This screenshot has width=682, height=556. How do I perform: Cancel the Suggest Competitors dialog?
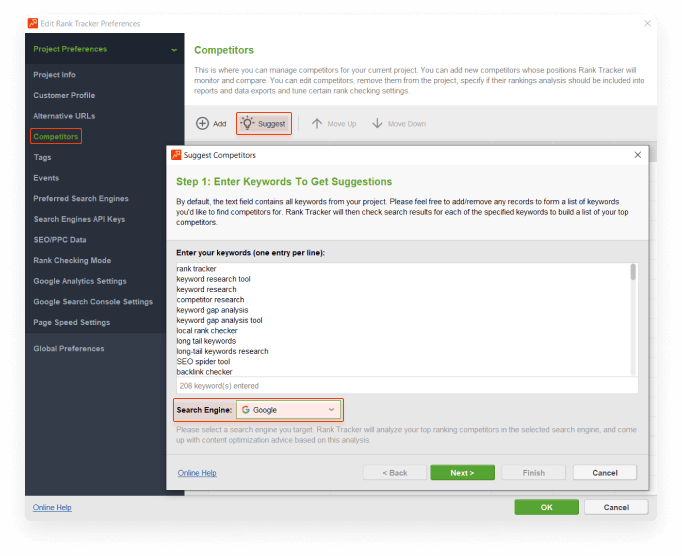click(605, 472)
